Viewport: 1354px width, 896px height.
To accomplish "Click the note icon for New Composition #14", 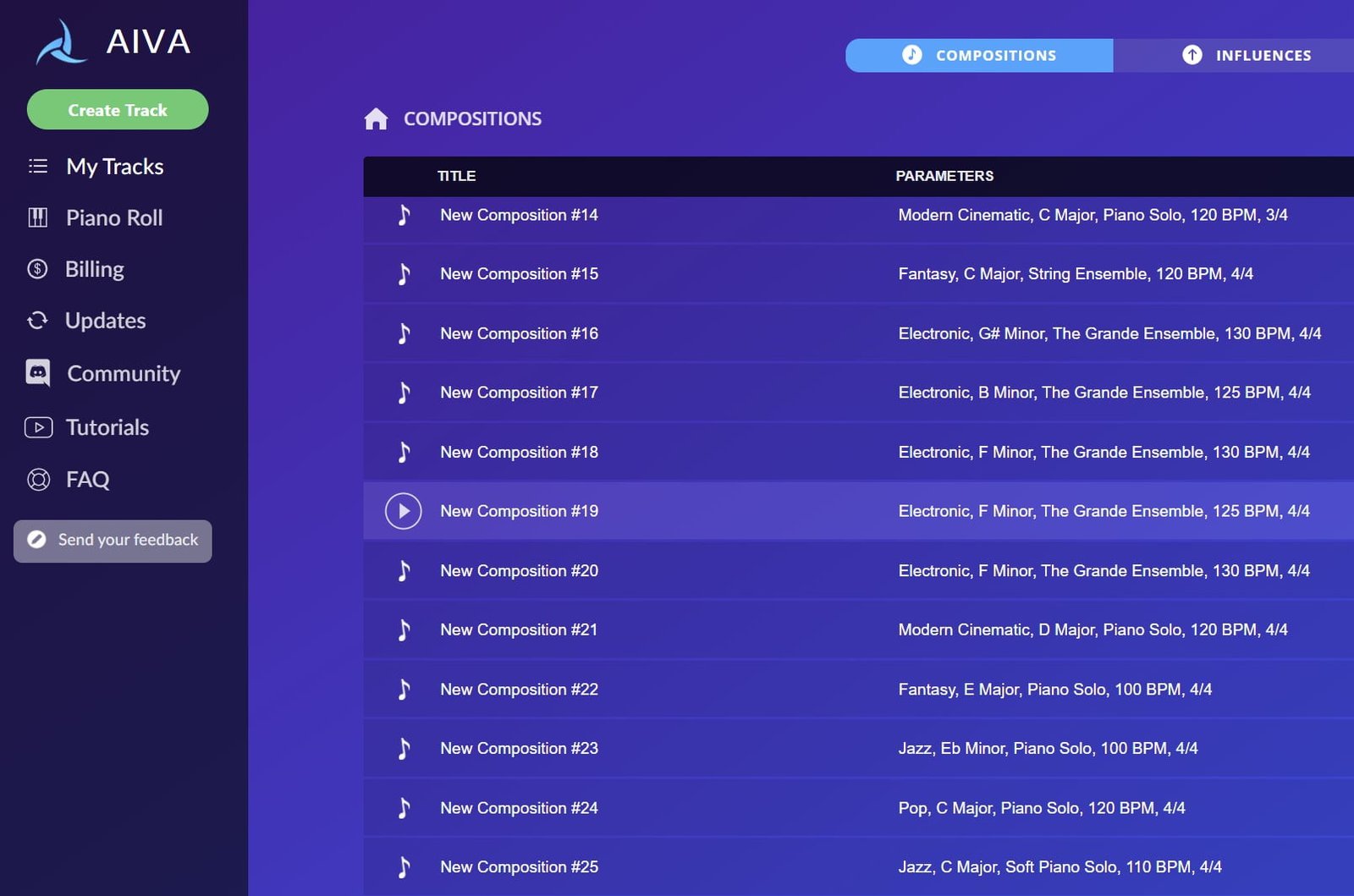I will point(404,215).
